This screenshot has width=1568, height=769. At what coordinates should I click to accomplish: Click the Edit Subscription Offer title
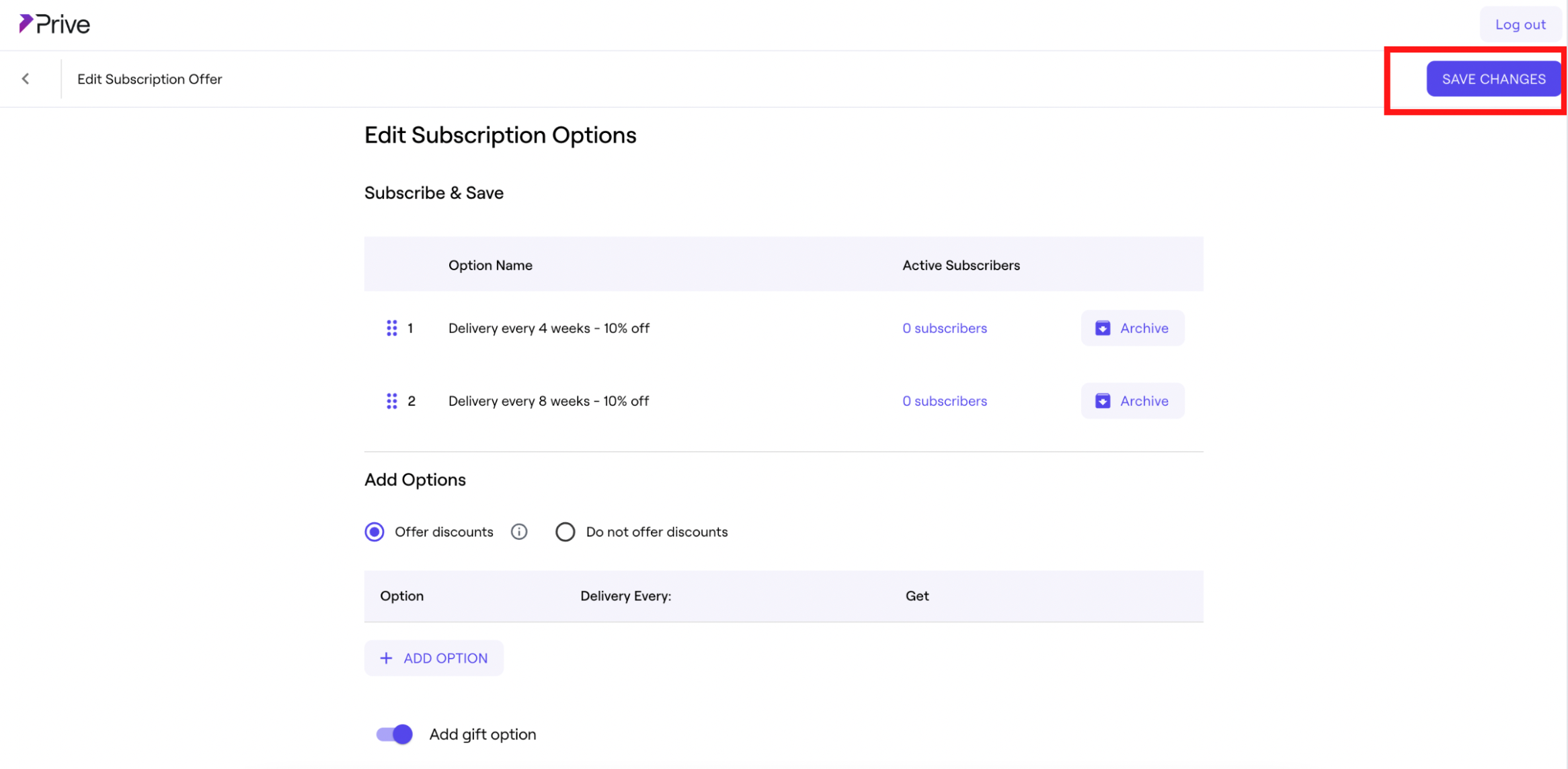(x=149, y=79)
